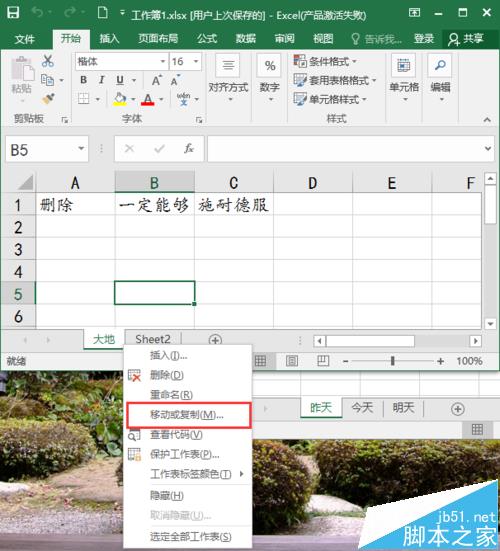Open 条件格式 conditional formatting
This screenshot has width=500, height=551.
(325, 61)
